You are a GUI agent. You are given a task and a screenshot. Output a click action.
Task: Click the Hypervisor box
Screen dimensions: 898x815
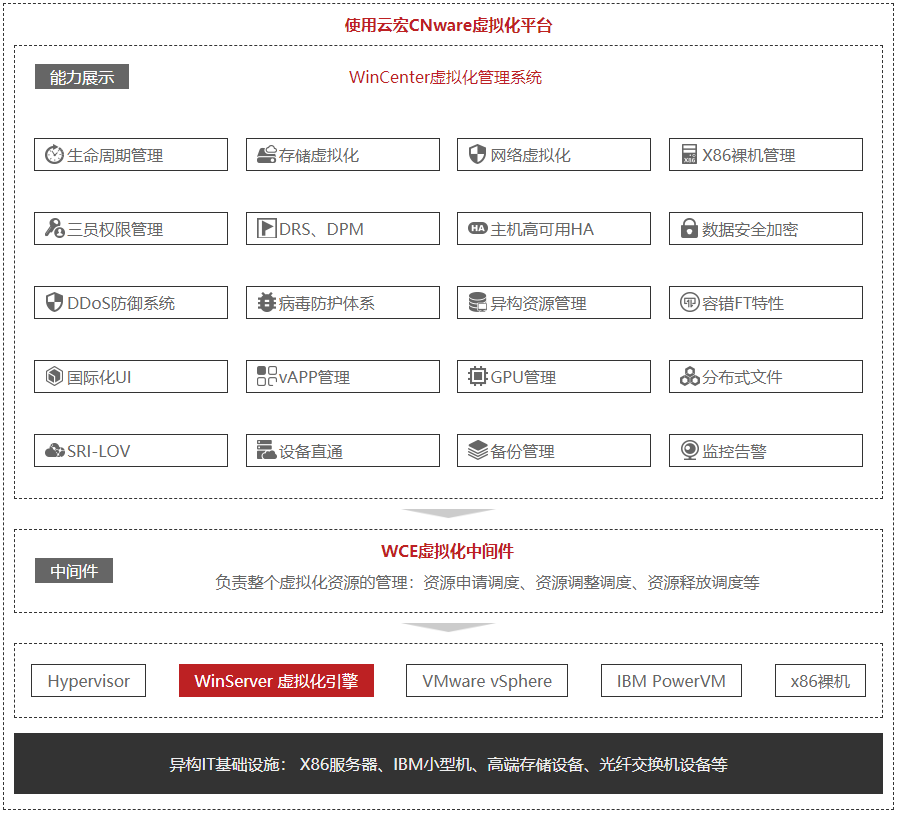tap(89, 680)
